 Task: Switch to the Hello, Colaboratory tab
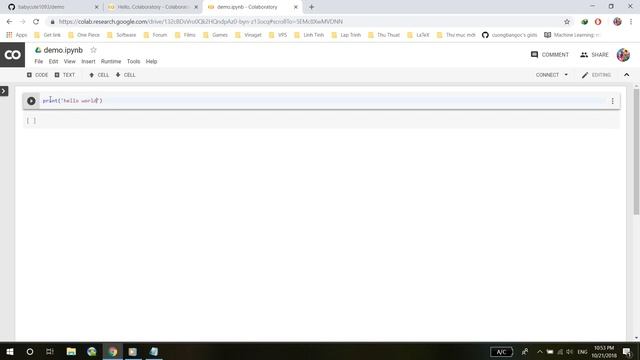(x=152, y=7)
